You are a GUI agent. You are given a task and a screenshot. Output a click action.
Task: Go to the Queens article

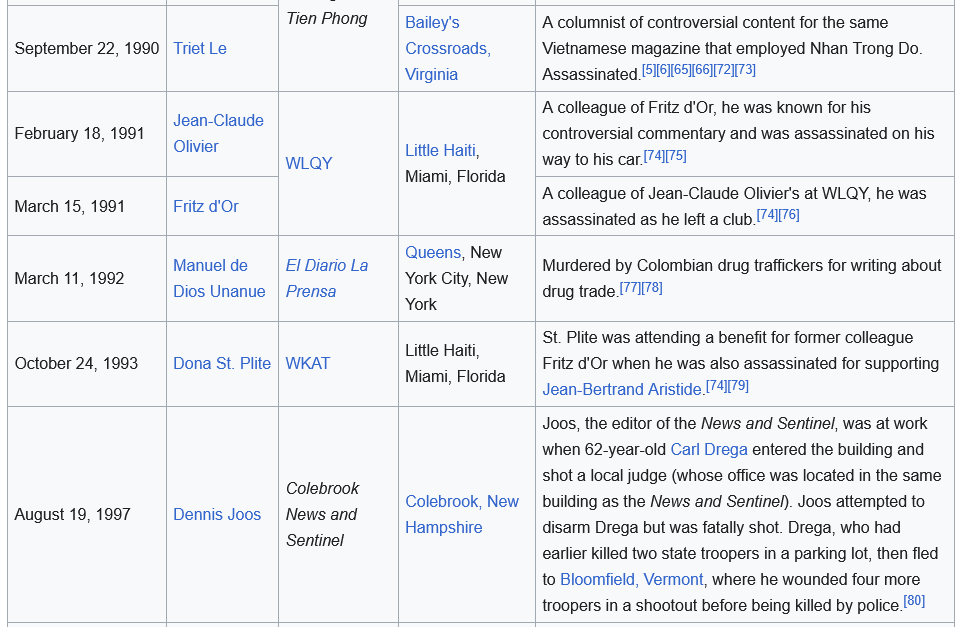433,252
